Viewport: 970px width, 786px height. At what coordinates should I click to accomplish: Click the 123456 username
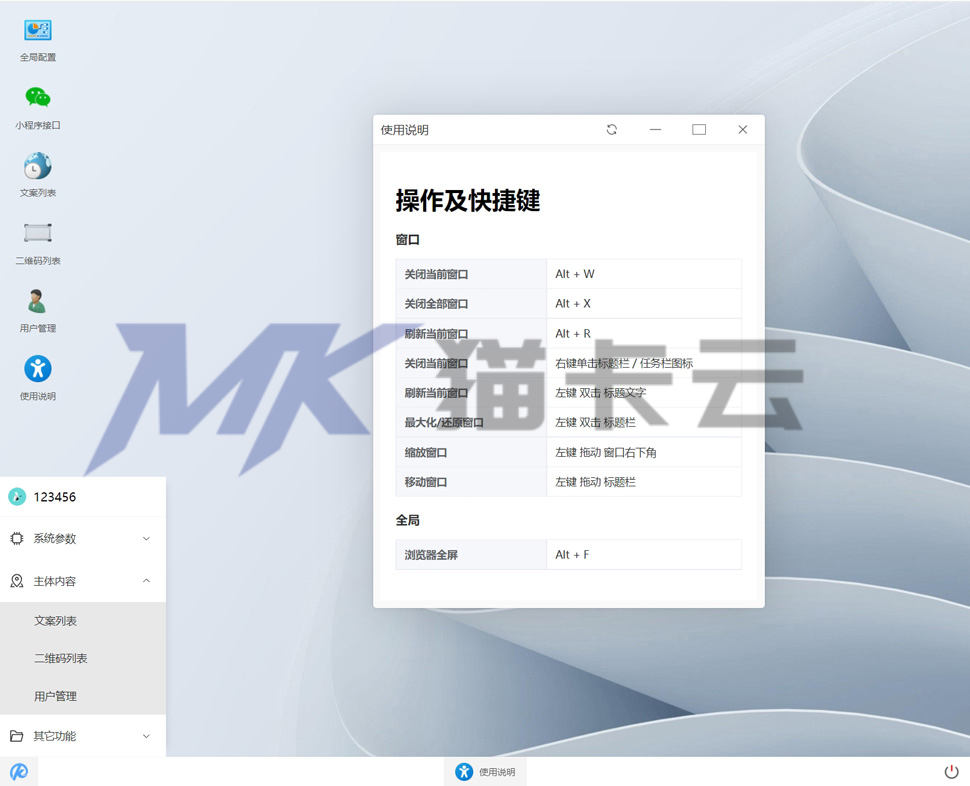tap(54, 497)
